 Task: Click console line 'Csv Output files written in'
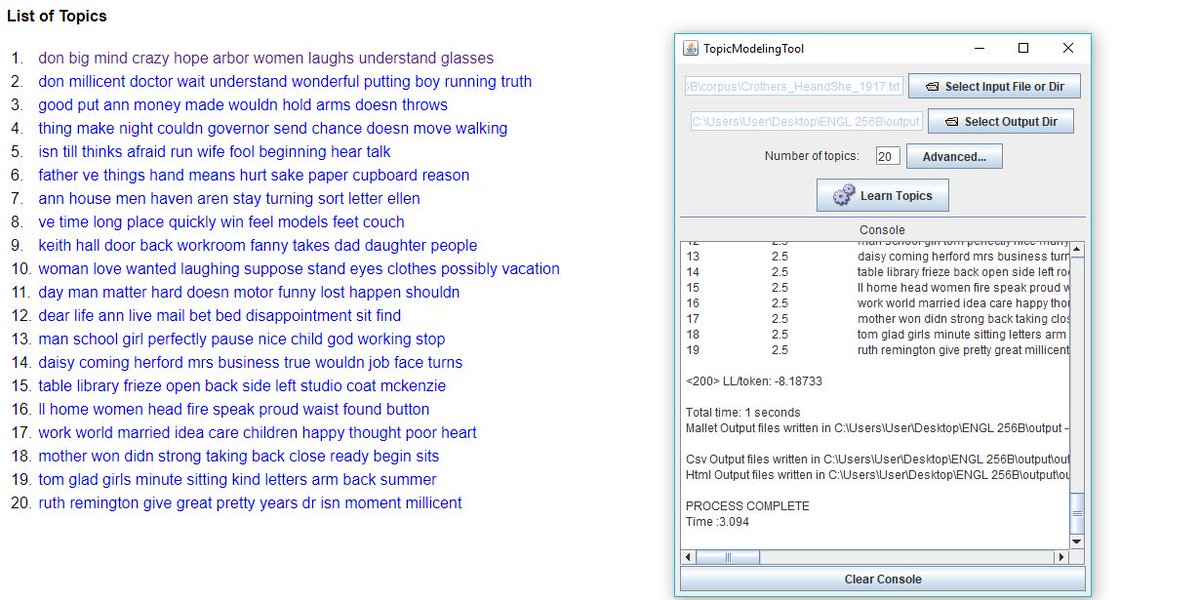pos(877,459)
